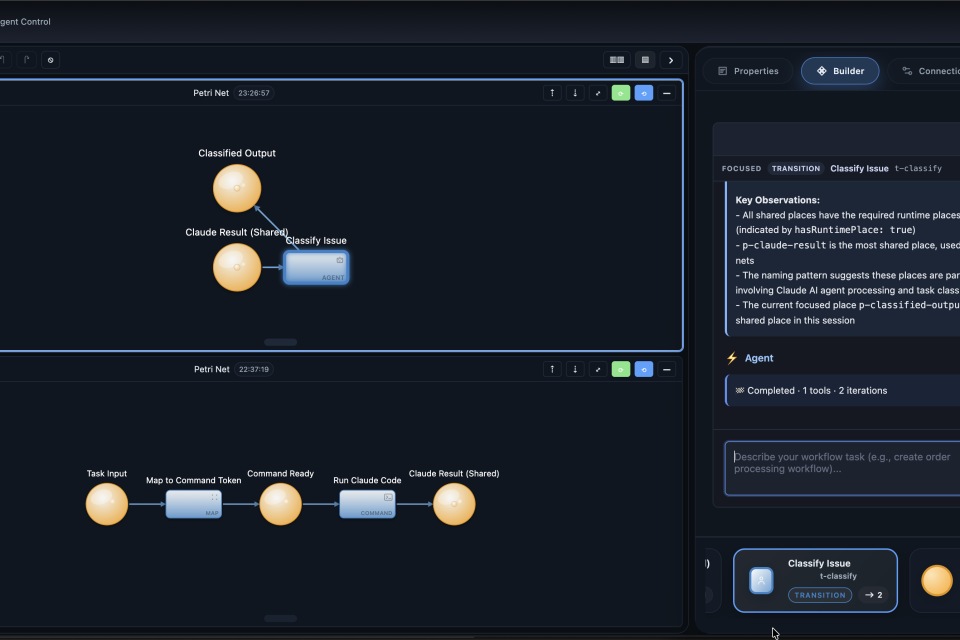Click the circular icon button in the top-left toolbar
The width and height of the screenshot is (960, 640).
[x=51, y=60]
